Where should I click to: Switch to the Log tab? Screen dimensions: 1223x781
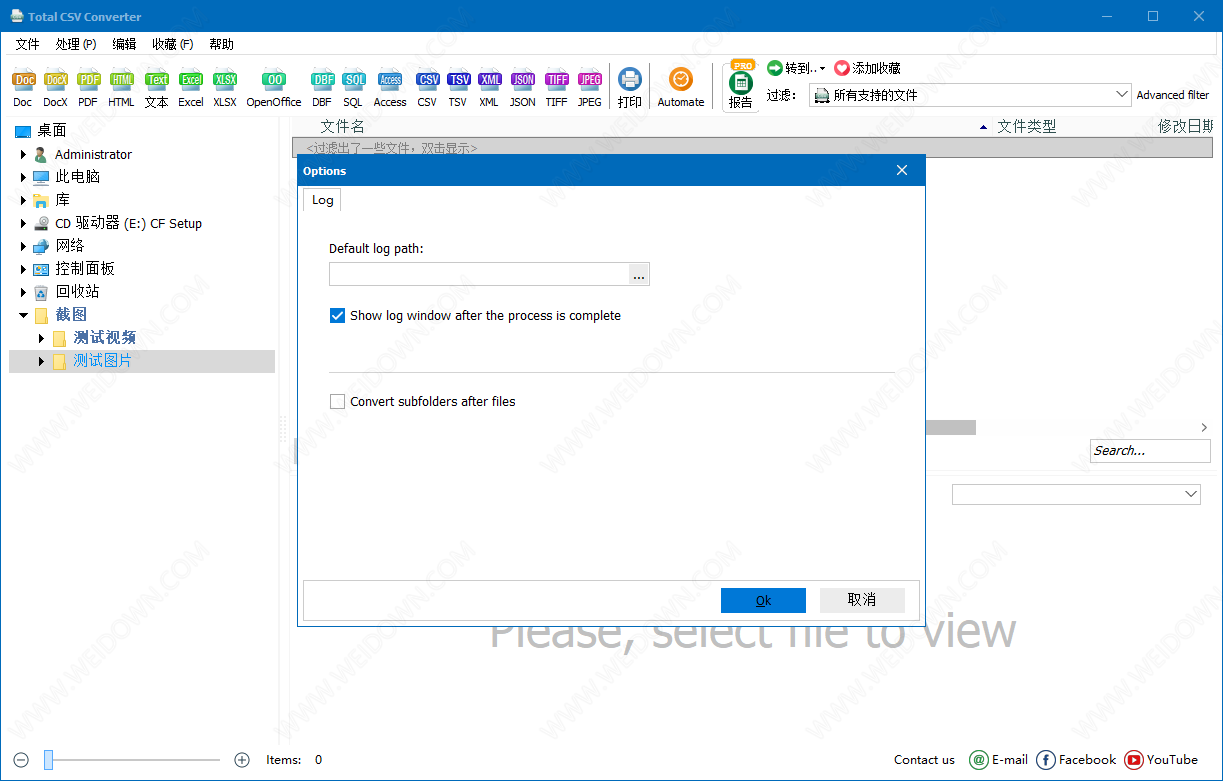pyautogui.click(x=322, y=200)
